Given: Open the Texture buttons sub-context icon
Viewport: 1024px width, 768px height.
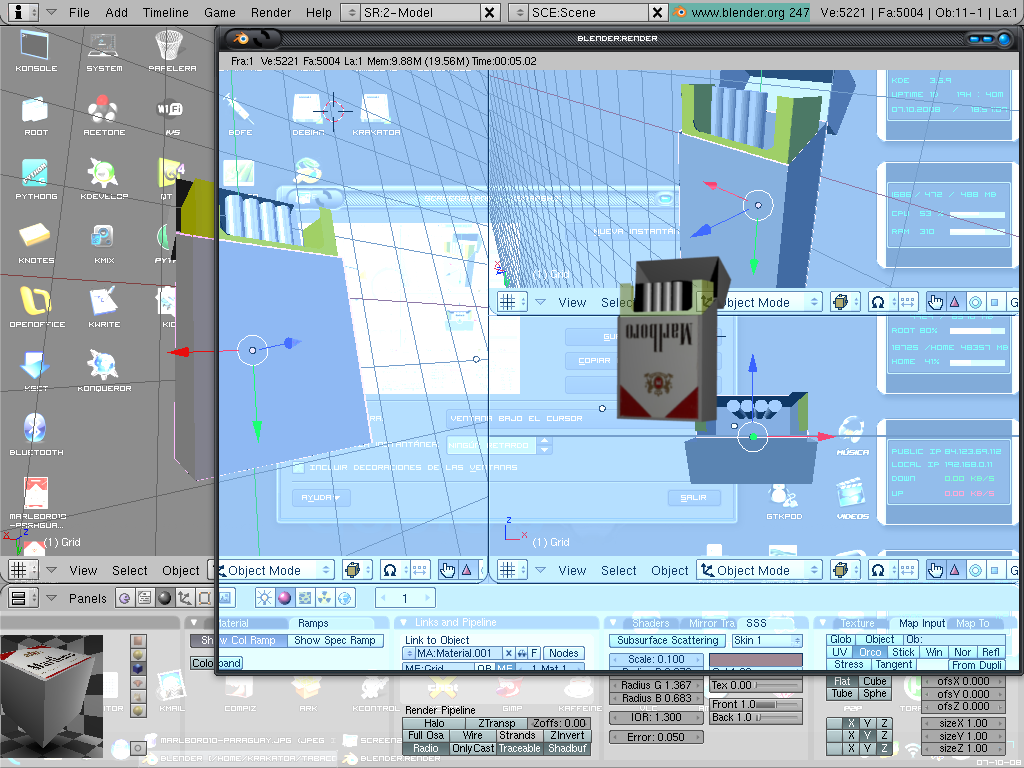Looking at the screenshot, I should coord(304,598).
